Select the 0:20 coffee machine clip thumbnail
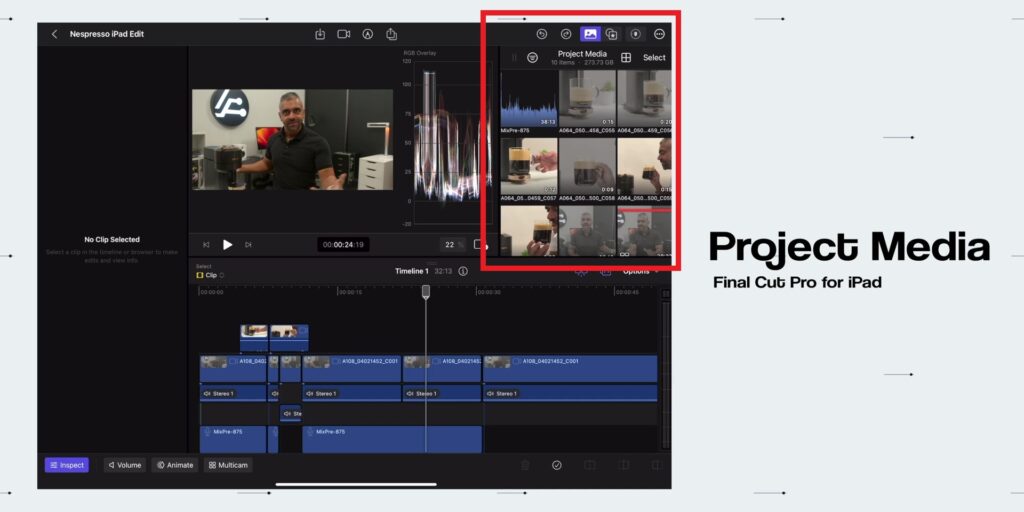This screenshot has height=512, width=1024. (644, 99)
